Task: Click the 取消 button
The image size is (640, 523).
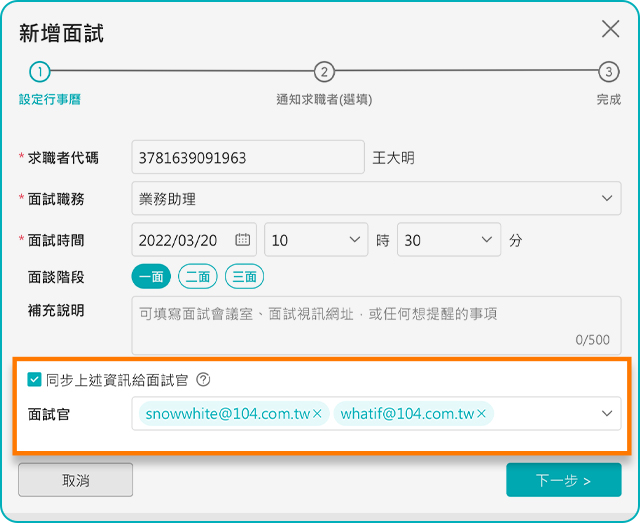Action: (x=76, y=480)
